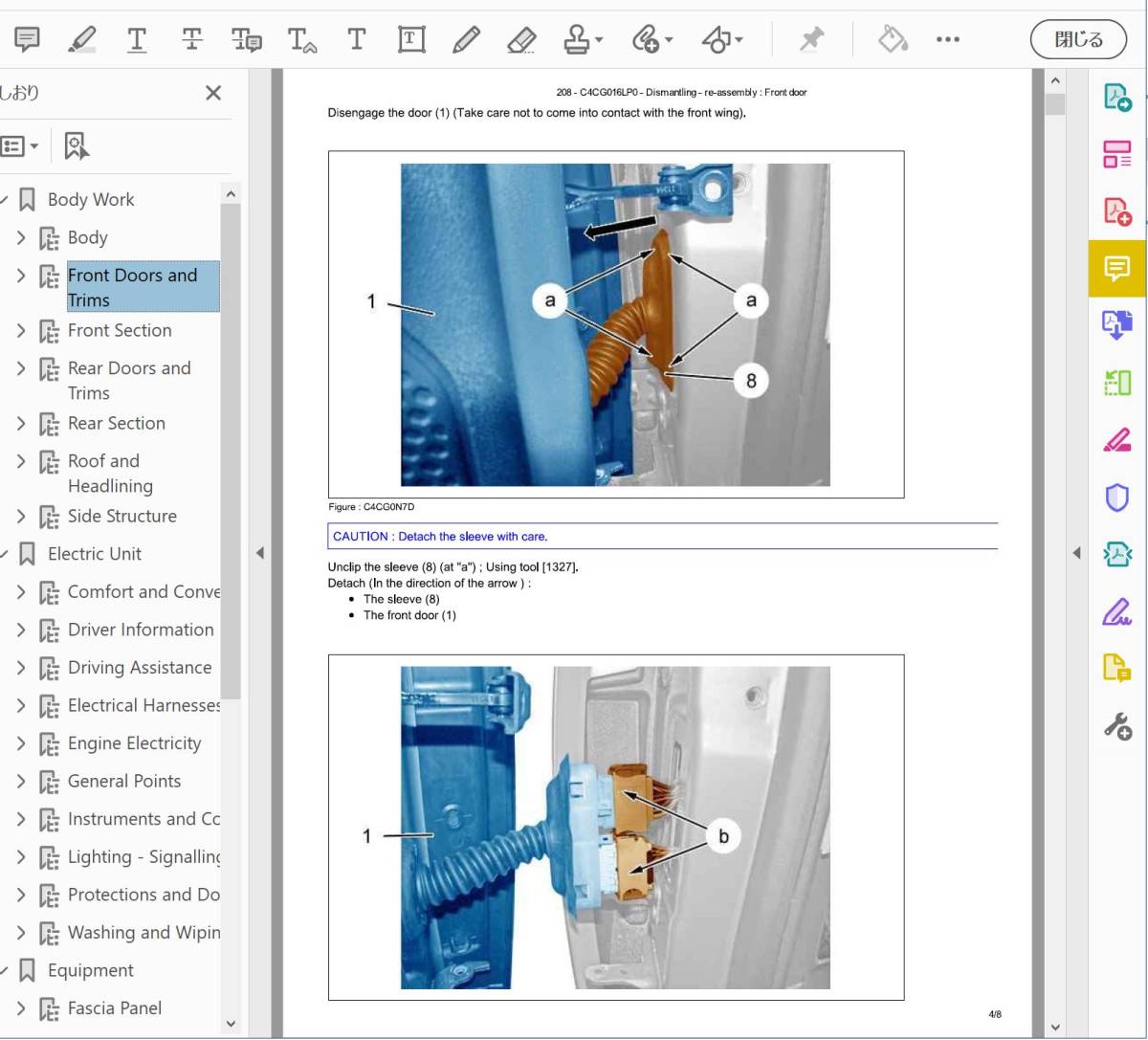Select the sticky note comment tool
Image resolution: width=1148 pixels, height=1040 pixels.
pyautogui.click(x=27, y=39)
